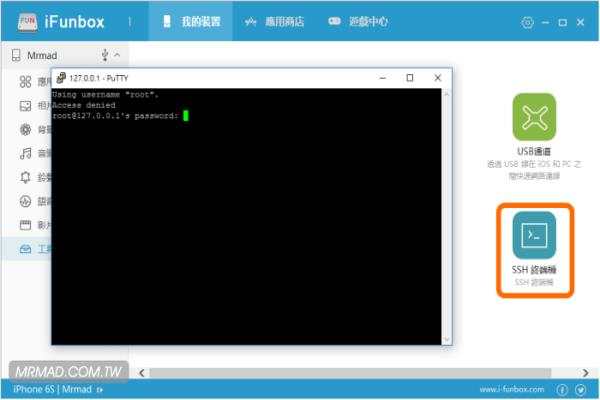Open iFunbox settings gear in title bar
The width and height of the screenshot is (600, 400).
[527, 23]
